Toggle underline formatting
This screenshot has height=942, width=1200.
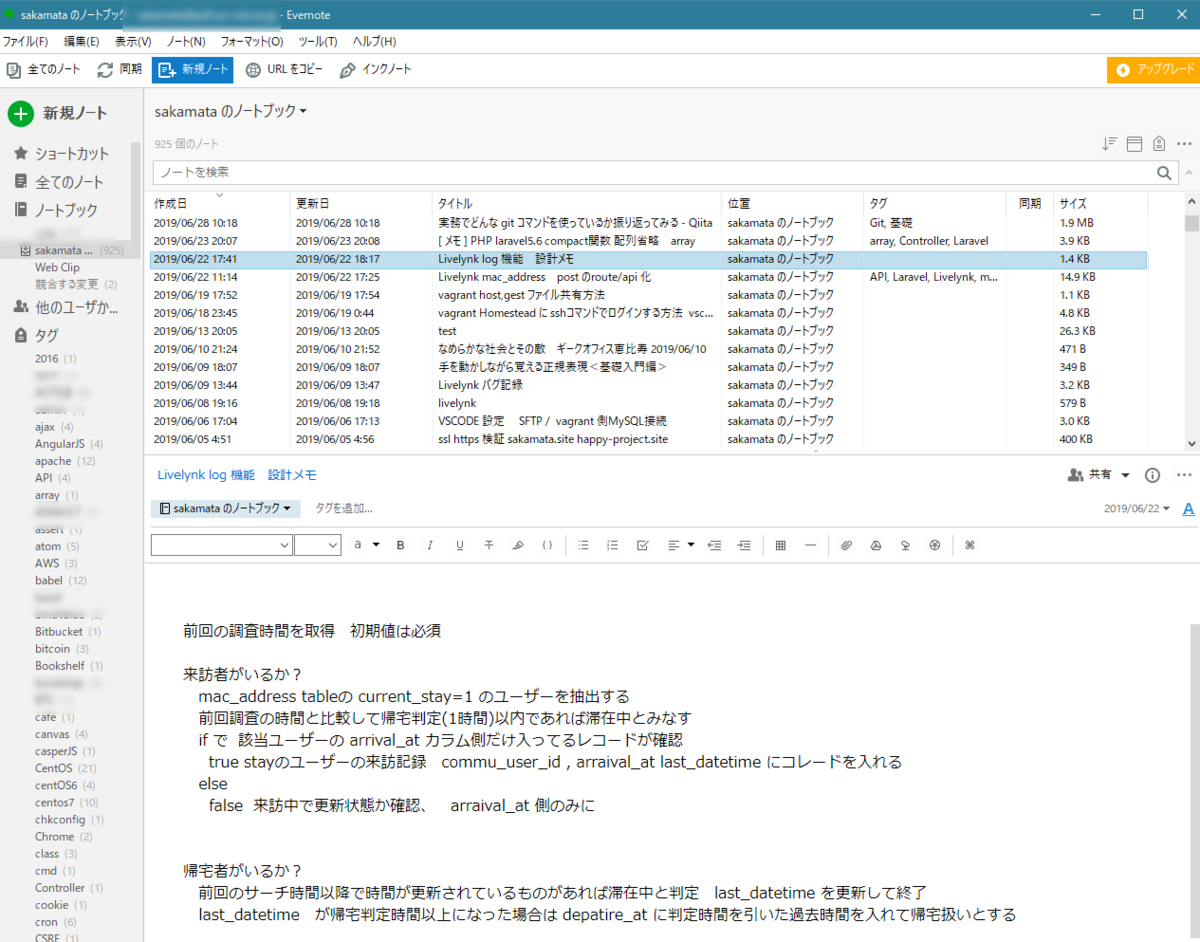460,545
